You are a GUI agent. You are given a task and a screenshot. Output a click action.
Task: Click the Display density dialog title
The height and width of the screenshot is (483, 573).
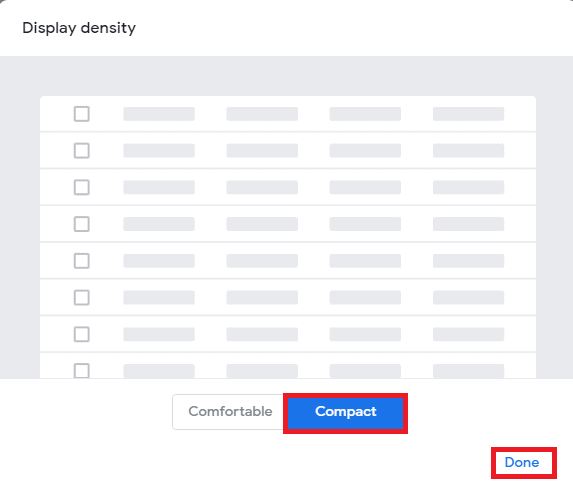(x=79, y=28)
